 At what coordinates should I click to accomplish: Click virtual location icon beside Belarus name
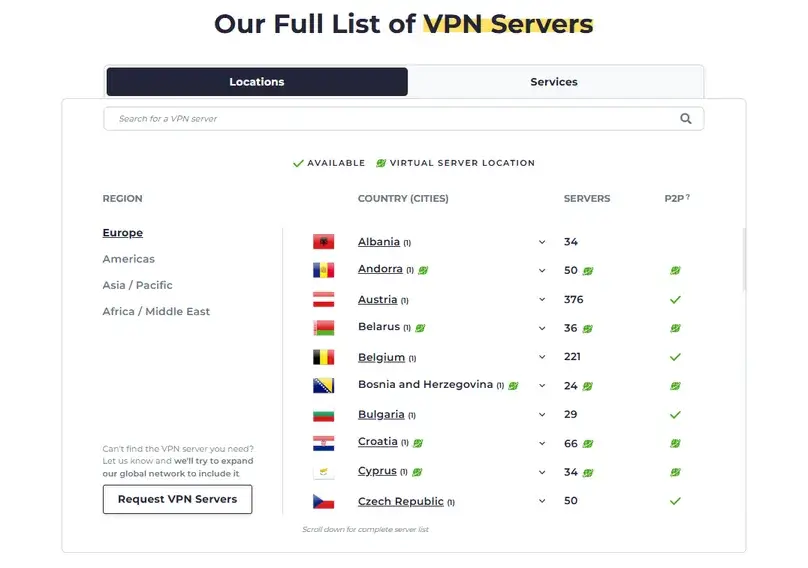point(420,328)
